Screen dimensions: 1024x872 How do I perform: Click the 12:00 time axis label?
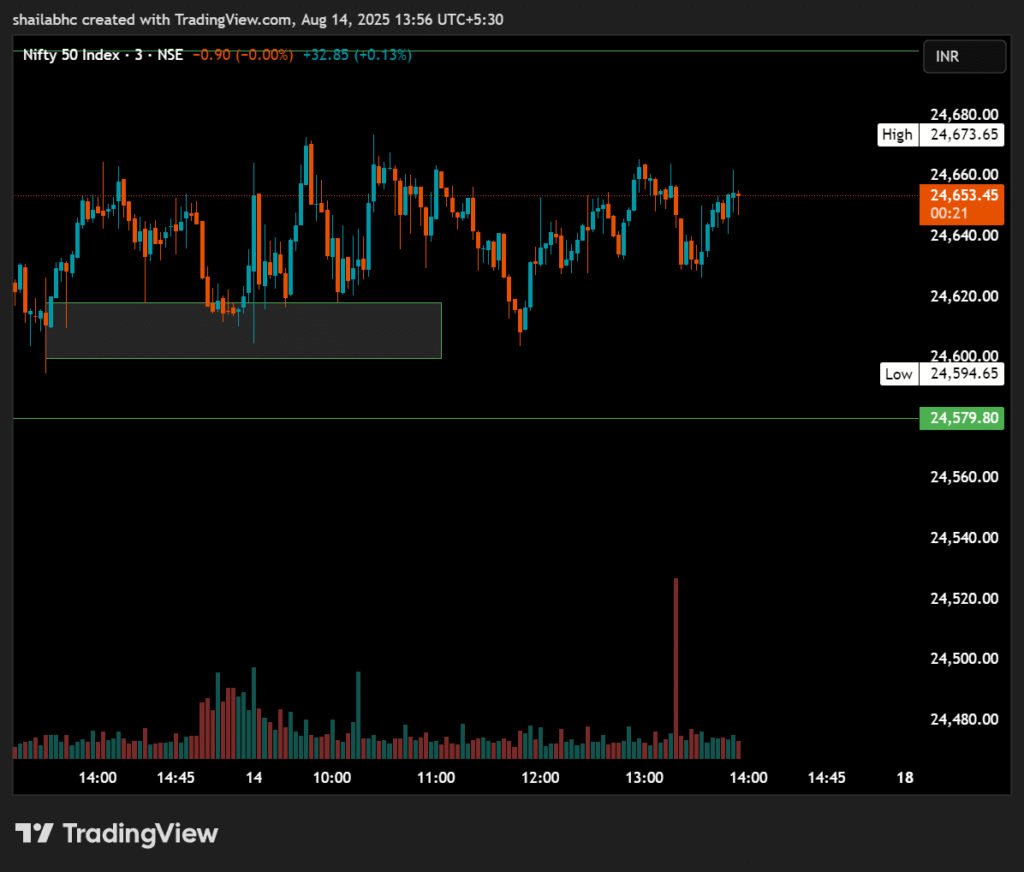[x=540, y=777]
